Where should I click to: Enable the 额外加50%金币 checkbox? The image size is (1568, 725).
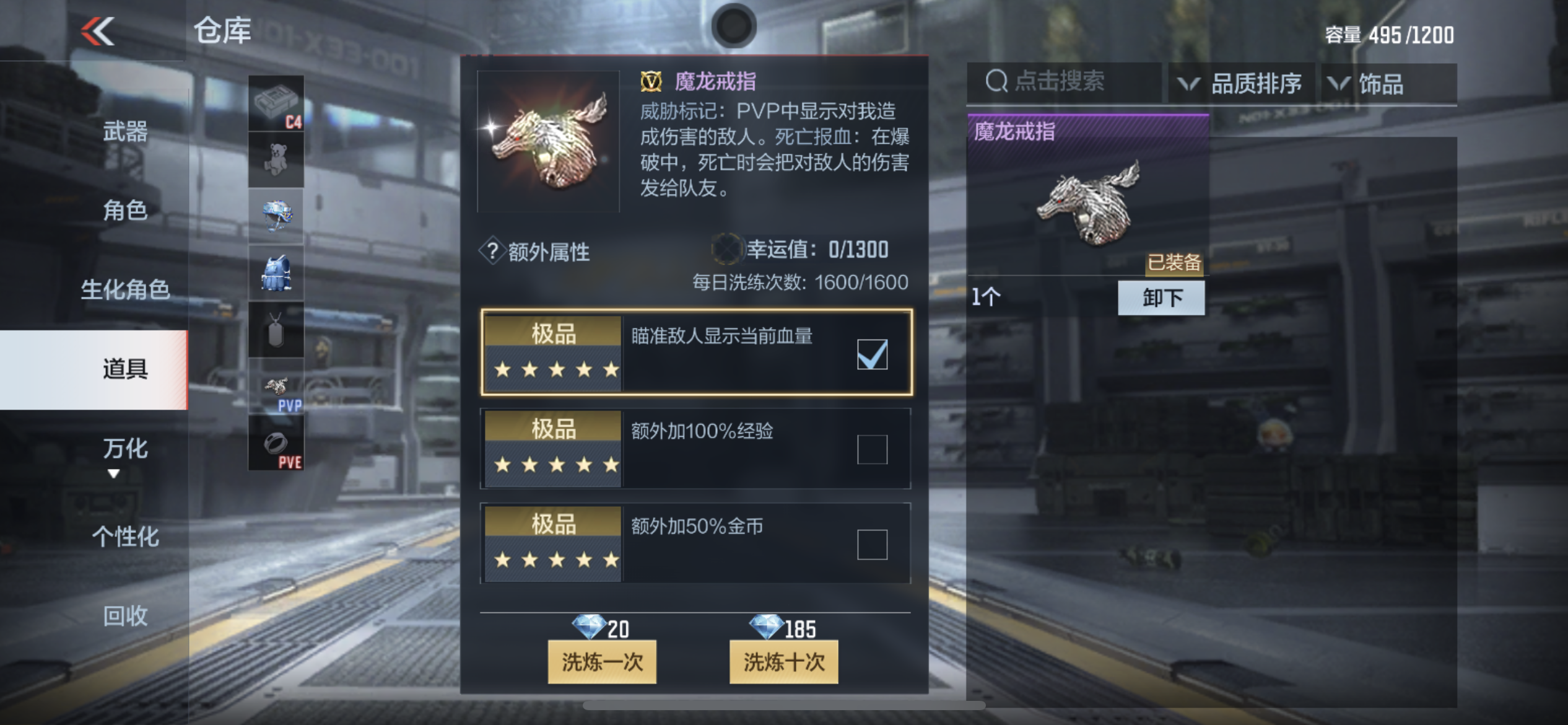(x=872, y=544)
